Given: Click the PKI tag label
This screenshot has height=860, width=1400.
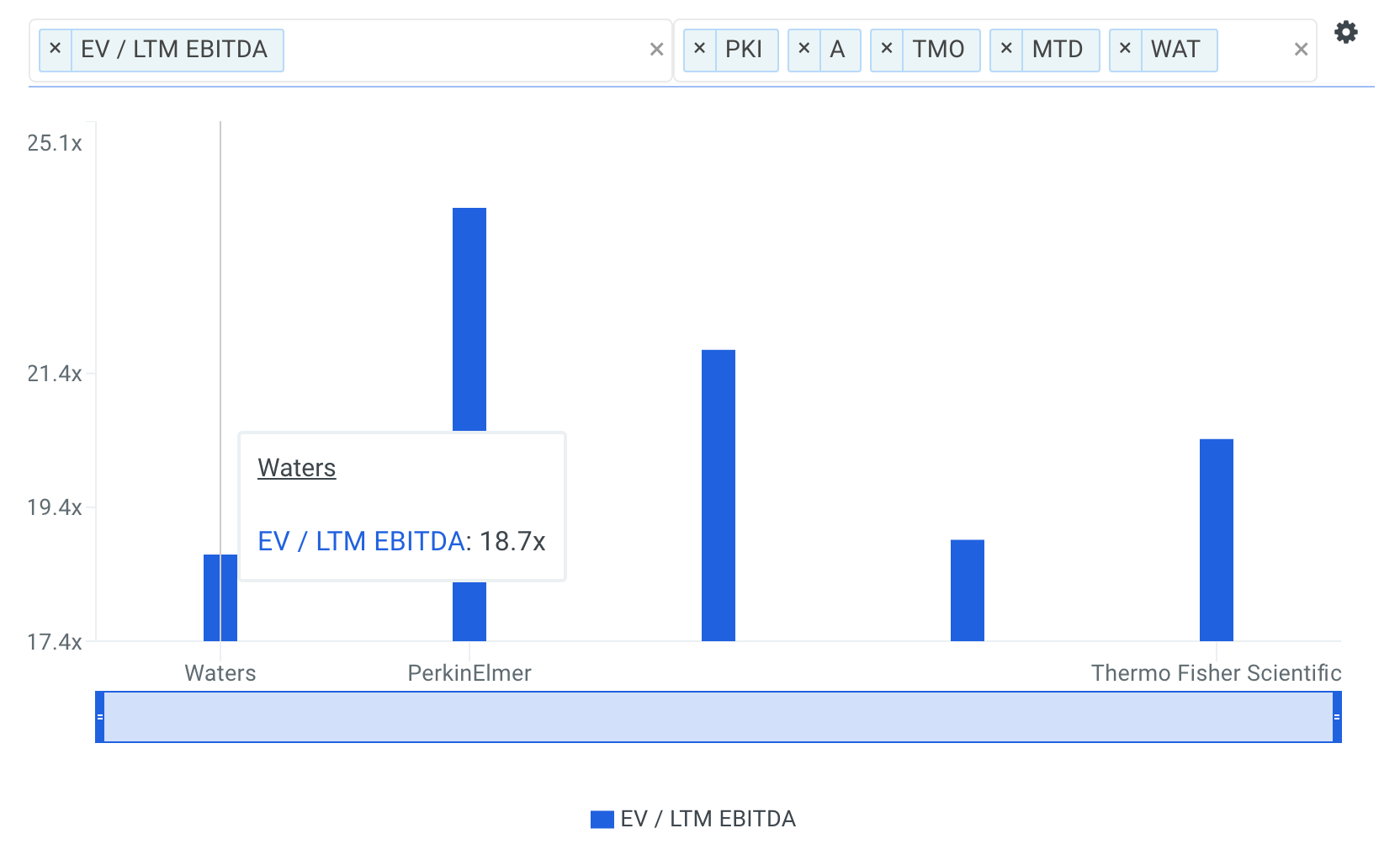Looking at the screenshot, I should 744,50.
